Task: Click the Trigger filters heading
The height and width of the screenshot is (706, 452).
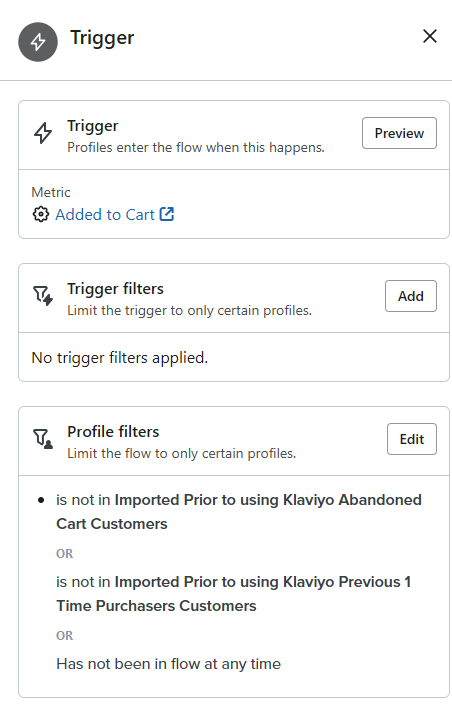Action: [115, 289]
